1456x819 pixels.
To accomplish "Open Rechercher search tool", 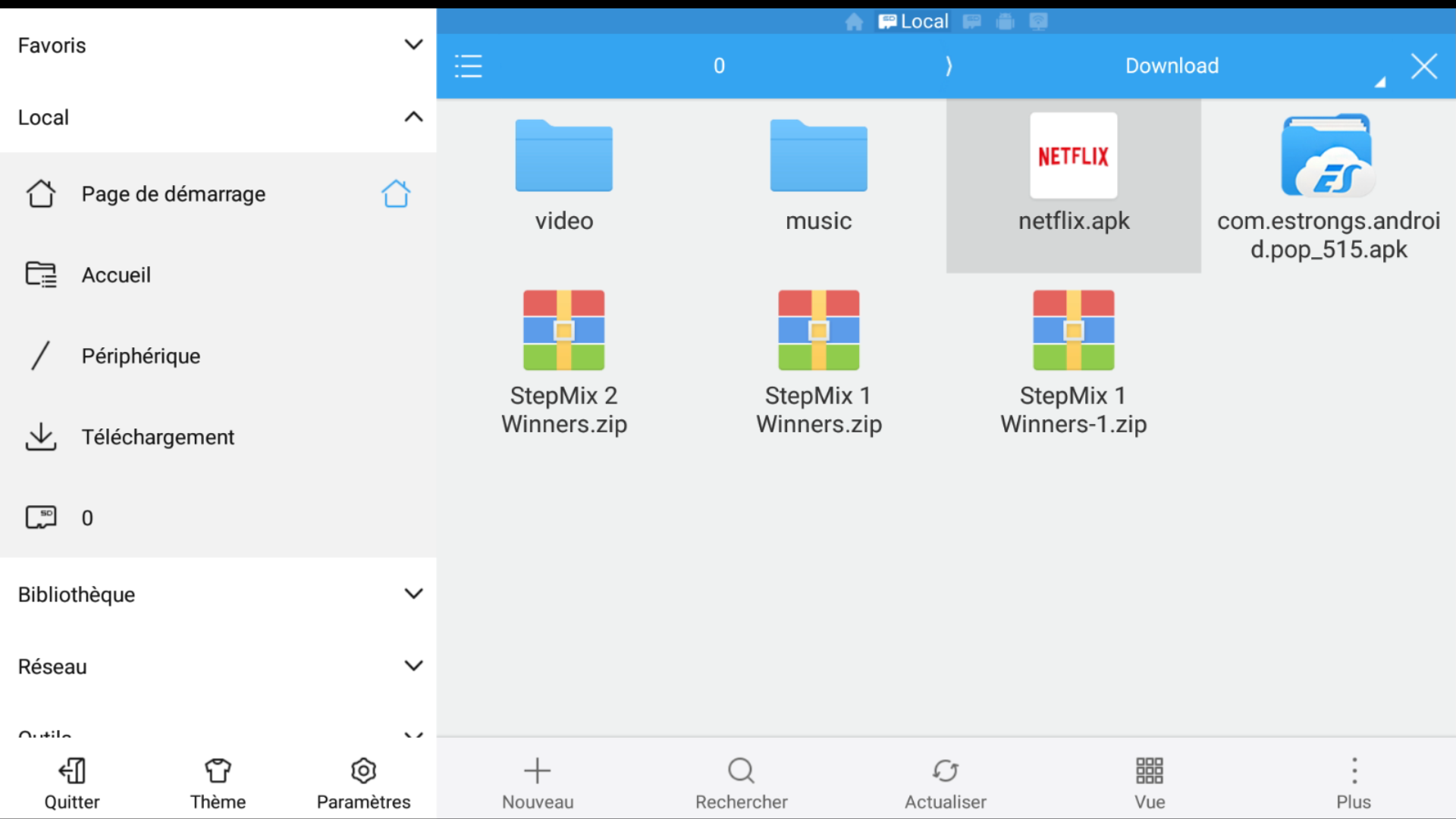I will click(x=741, y=770).
